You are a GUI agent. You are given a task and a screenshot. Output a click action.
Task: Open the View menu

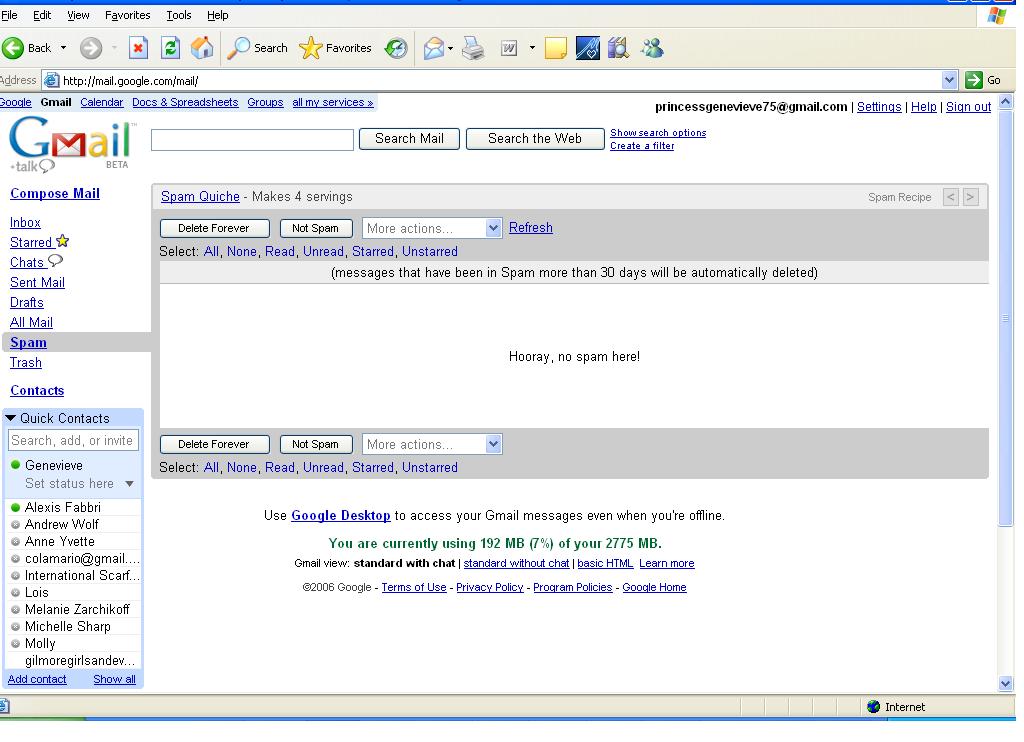(x=78, y=15)
